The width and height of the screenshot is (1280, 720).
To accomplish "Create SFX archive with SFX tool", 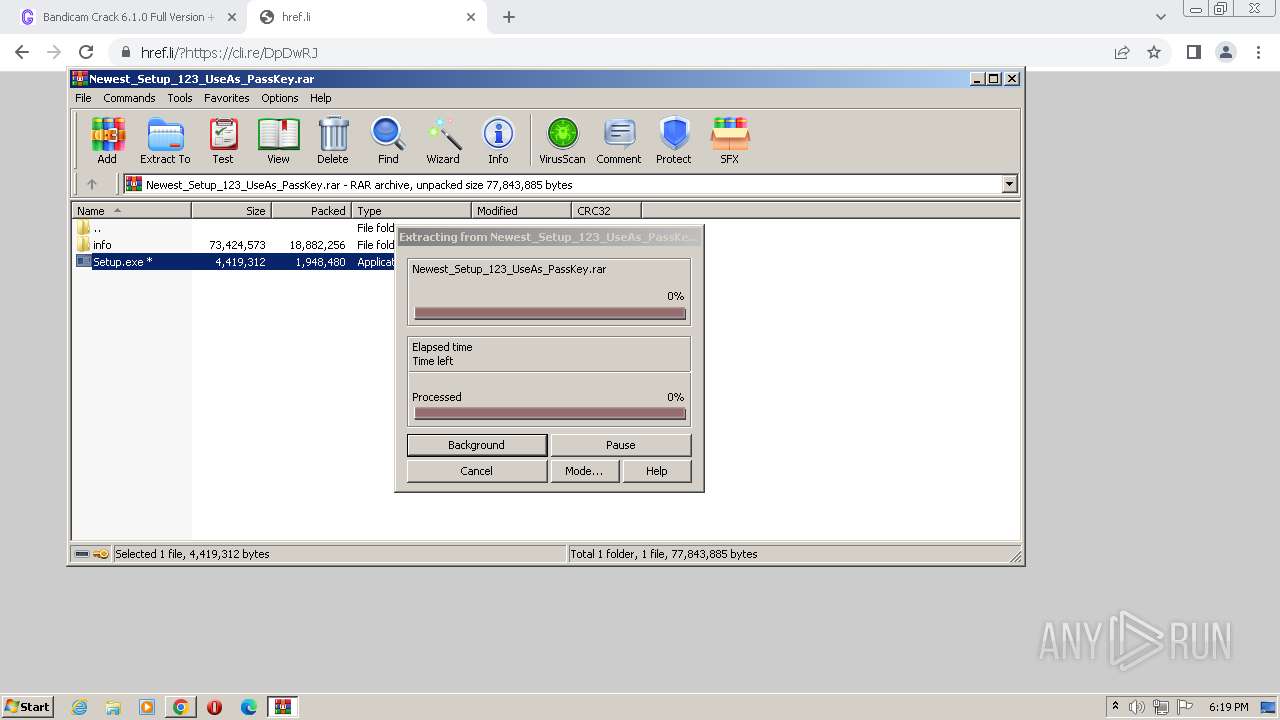I will pos(730,141).
